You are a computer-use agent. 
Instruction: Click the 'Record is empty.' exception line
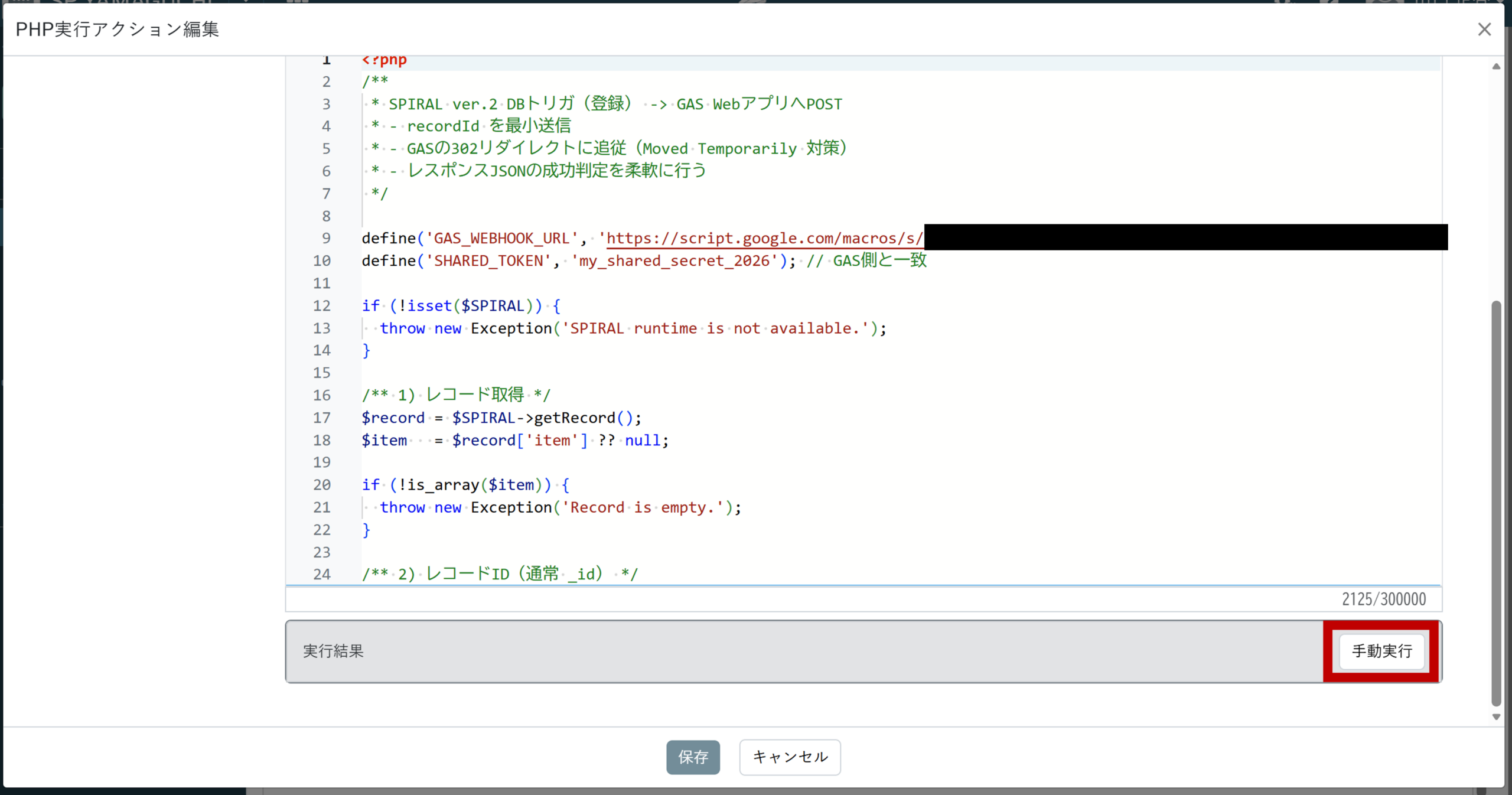pos(643,507)
